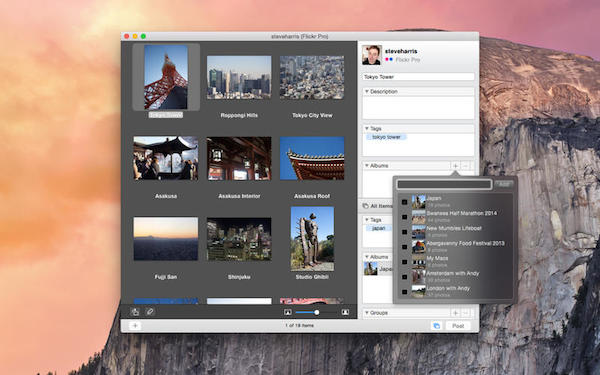Click the plus icon in Groups header
The height and width of the screenshot is (375, 600).
click(x=455, y=313)
